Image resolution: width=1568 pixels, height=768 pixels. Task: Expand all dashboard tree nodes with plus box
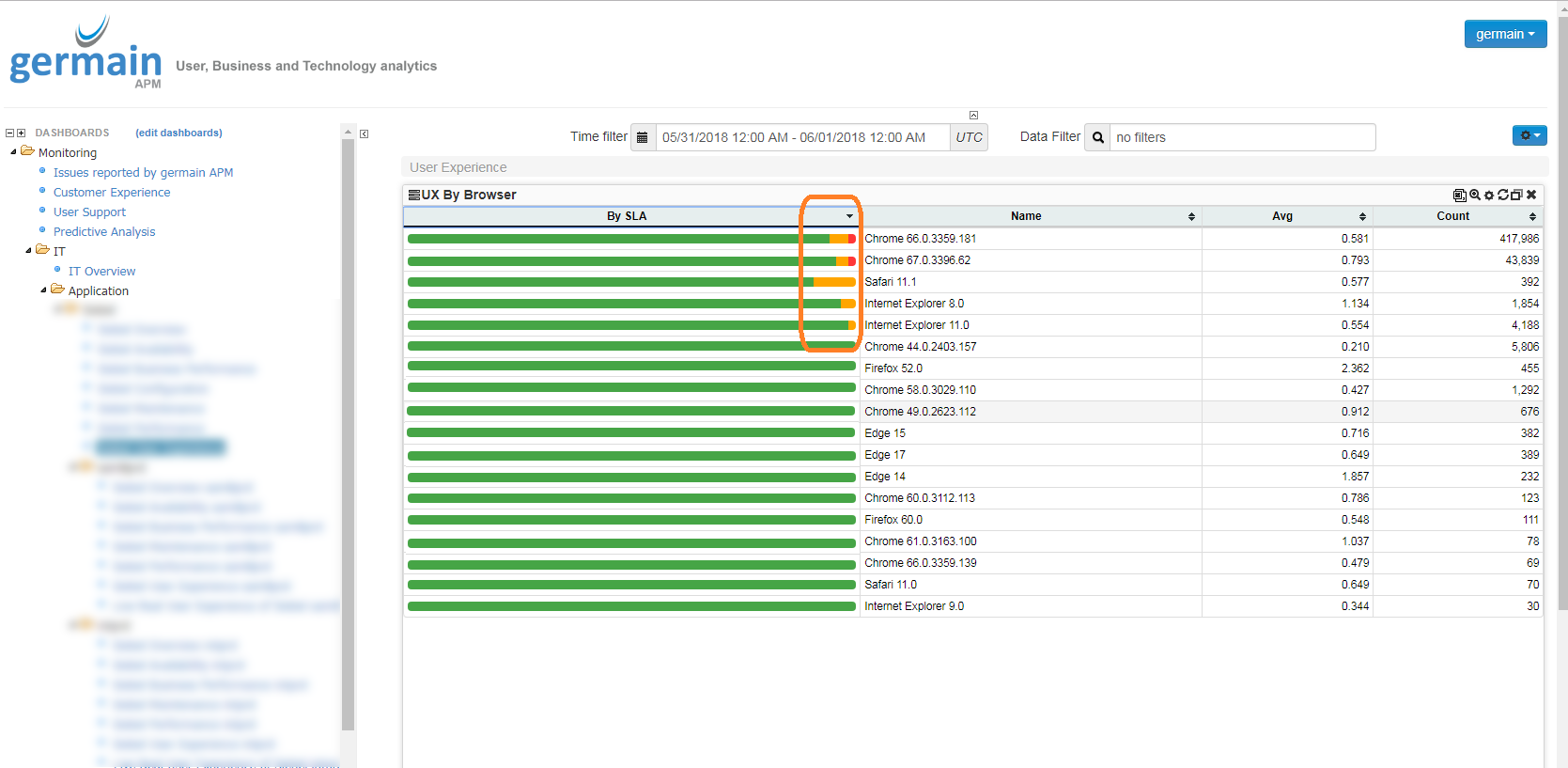tap(22, 133)
